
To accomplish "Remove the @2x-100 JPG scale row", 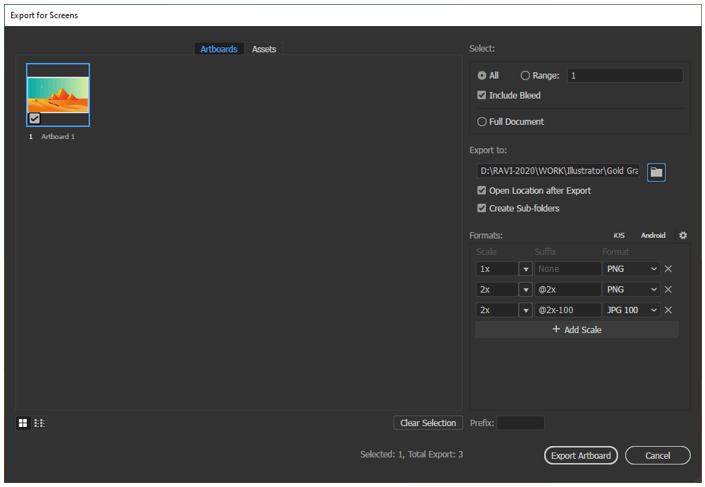I will 668,310.
